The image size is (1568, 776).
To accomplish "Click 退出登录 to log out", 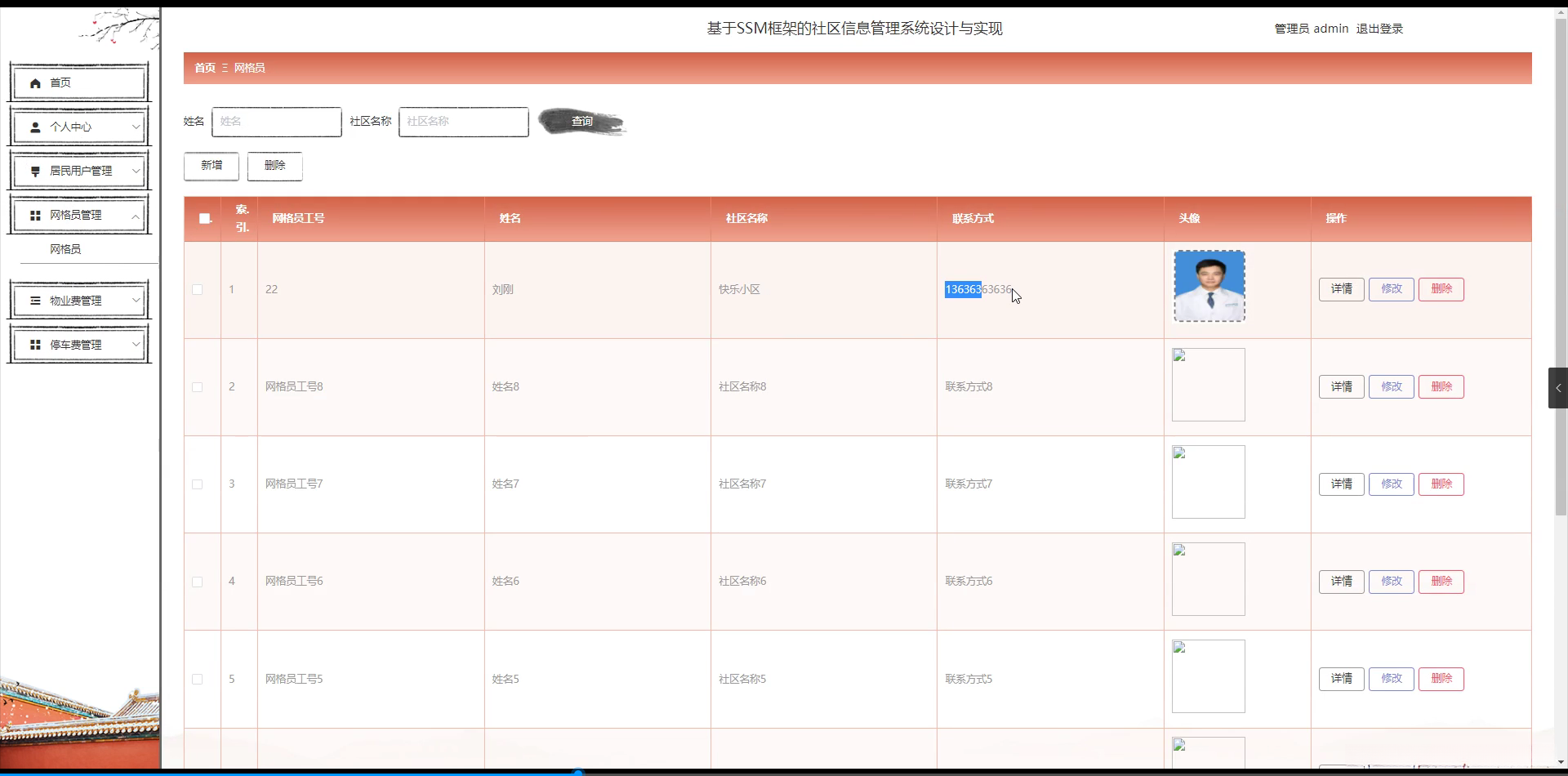I will pos(1379,29).
